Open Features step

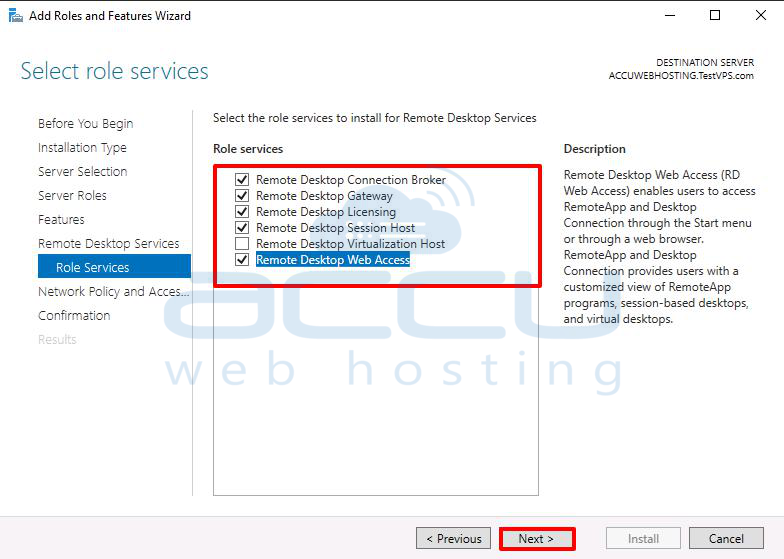(x=61, y=220)
